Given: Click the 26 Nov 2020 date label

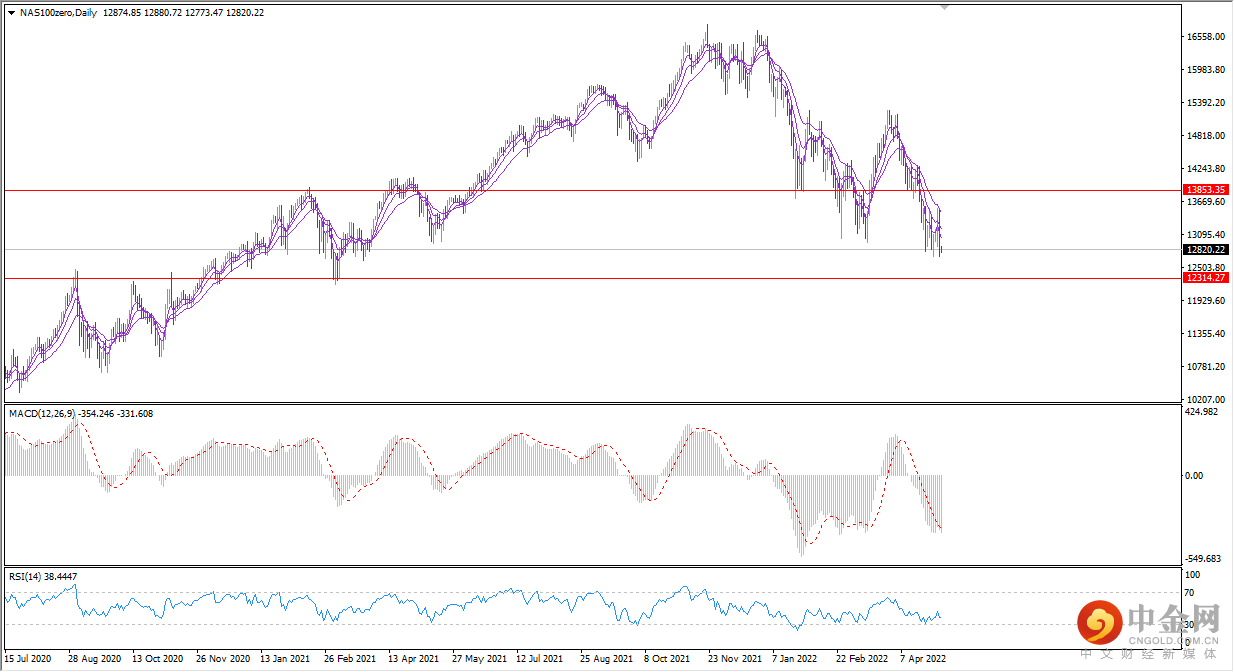Looking at the screenshot, I should (x=222, y=660).
